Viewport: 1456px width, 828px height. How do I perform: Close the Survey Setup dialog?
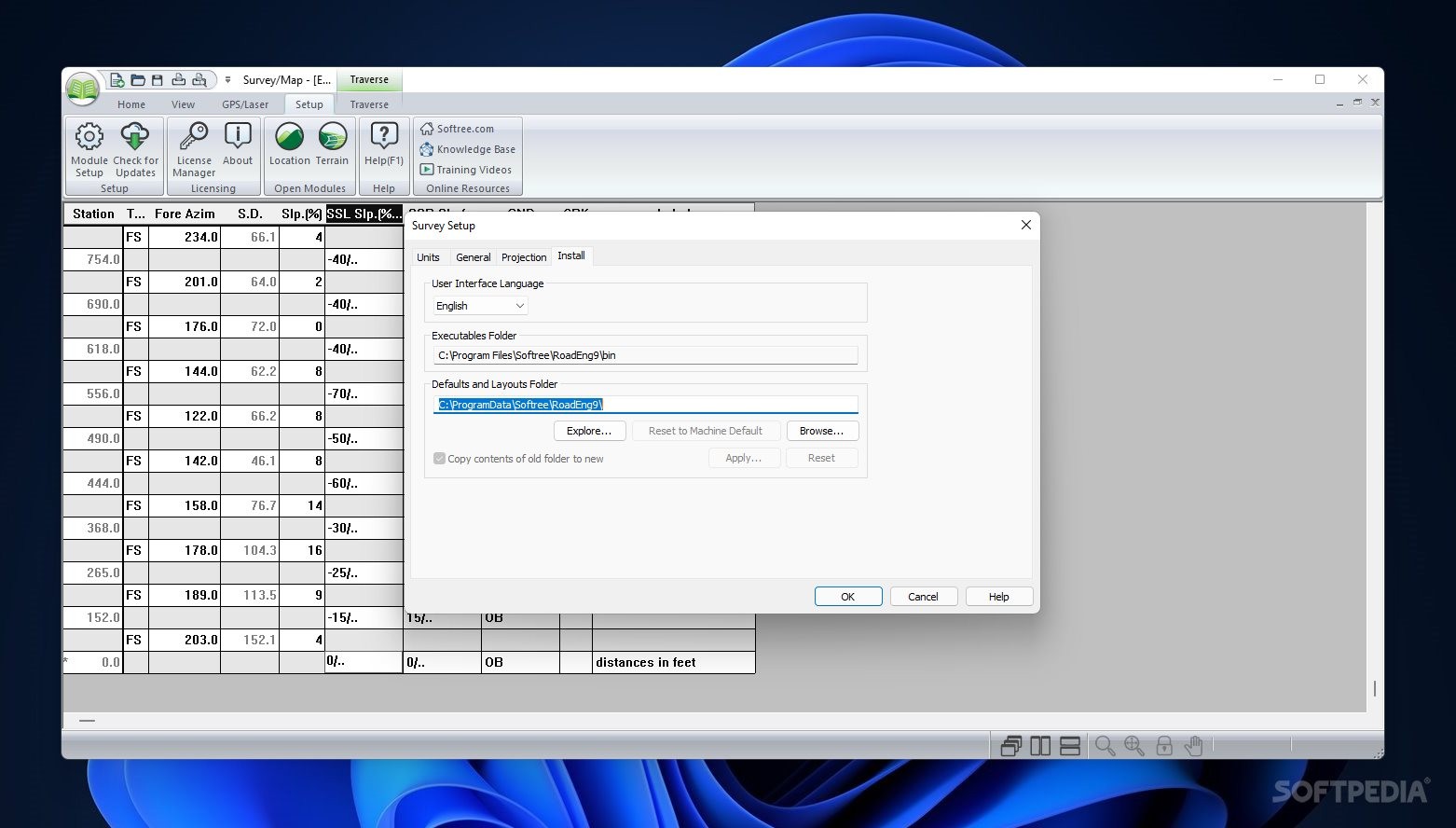(1025, 225)
